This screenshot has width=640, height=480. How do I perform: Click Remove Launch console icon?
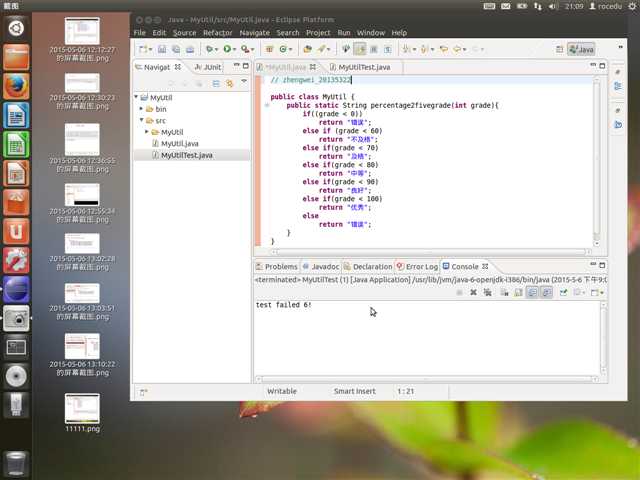pos(473,292)
